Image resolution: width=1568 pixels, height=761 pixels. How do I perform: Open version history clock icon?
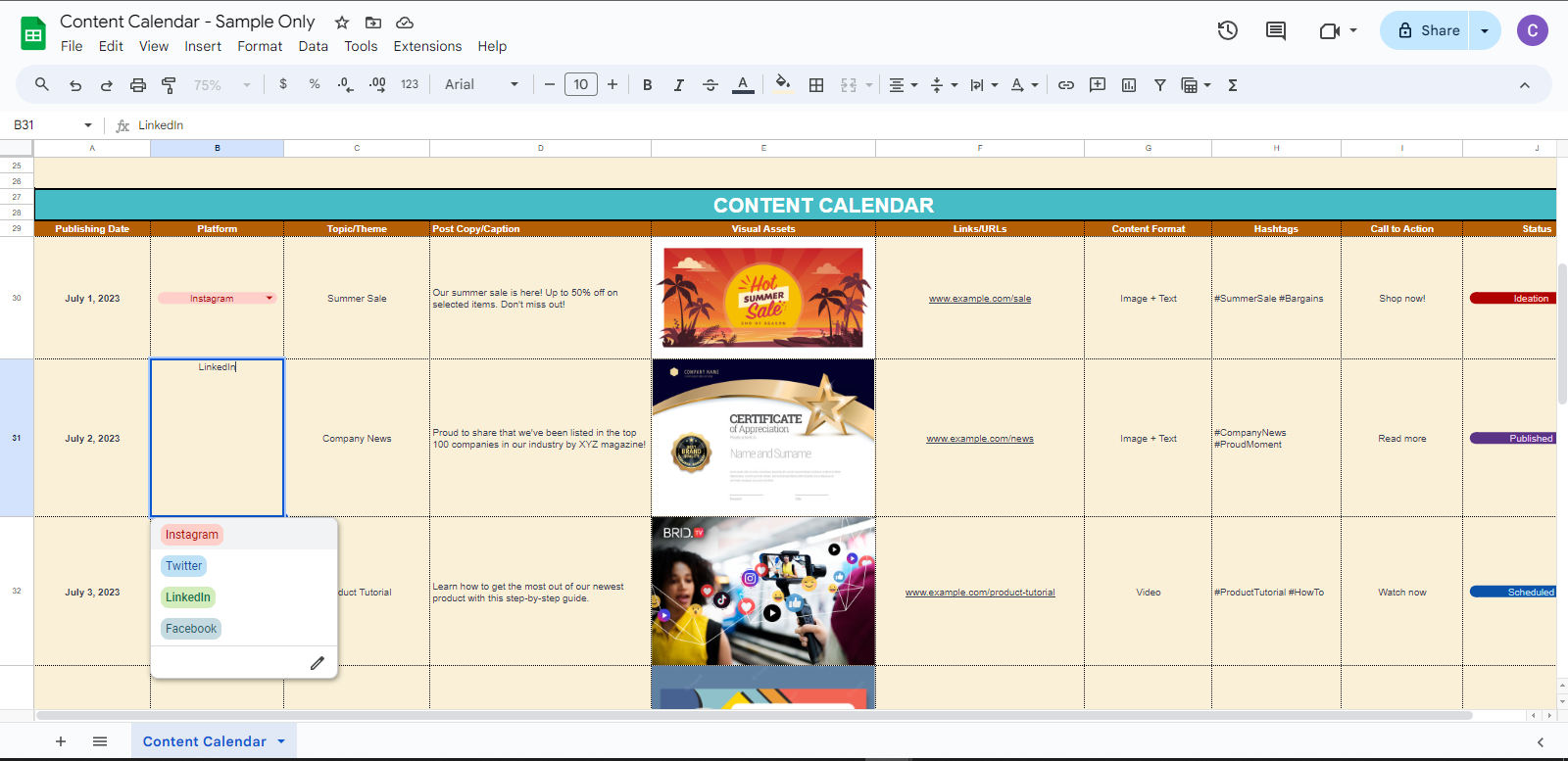[x=1228, y=30]
